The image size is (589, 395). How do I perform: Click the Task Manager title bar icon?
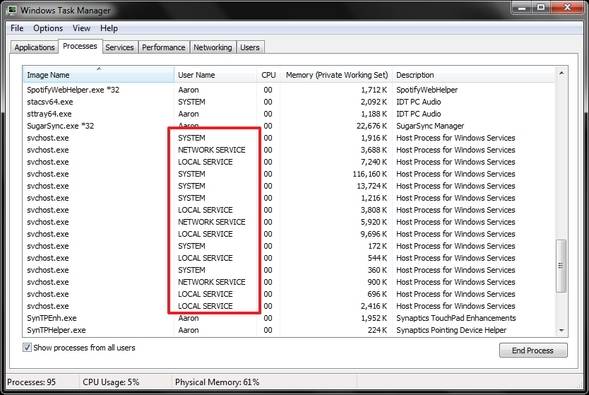click(x=12, y=10)
